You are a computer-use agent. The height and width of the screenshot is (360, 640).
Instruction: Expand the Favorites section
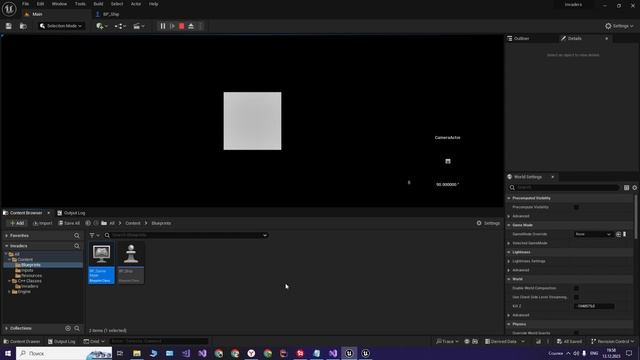[7, 236]
